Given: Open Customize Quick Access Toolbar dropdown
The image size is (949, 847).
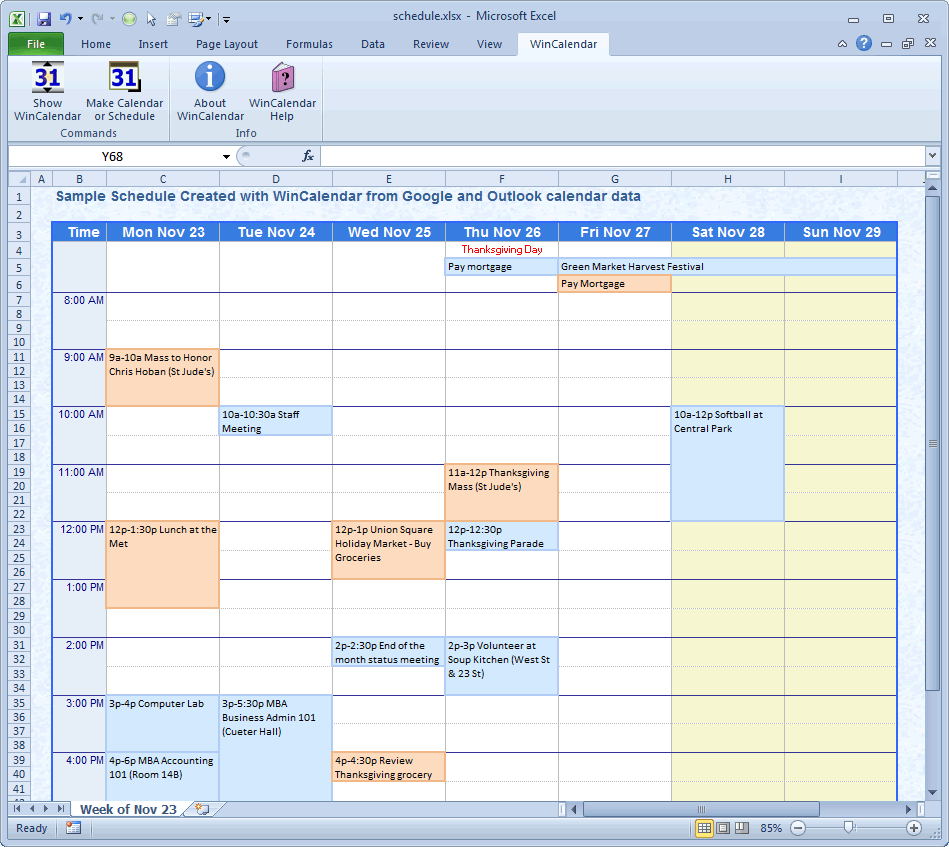Looking at the screenshot, I should coord(226,20).
